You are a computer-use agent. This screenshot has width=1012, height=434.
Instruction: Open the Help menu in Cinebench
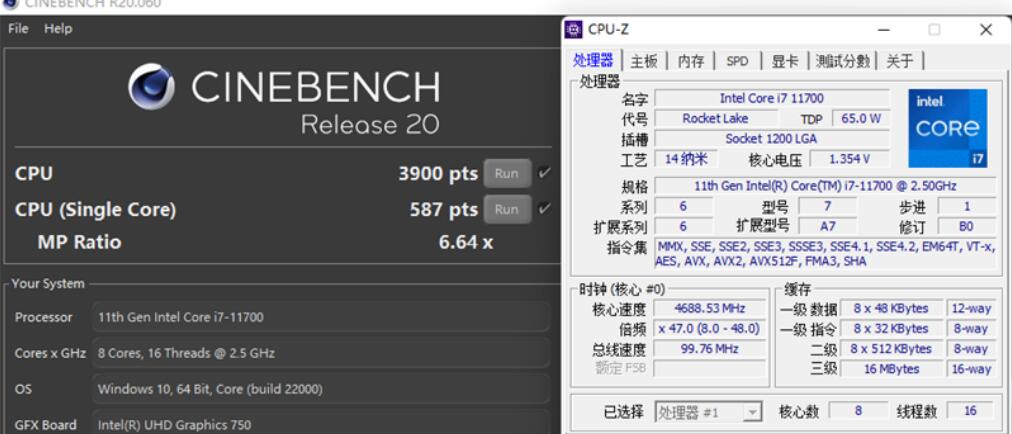click(x=58, y=28)
